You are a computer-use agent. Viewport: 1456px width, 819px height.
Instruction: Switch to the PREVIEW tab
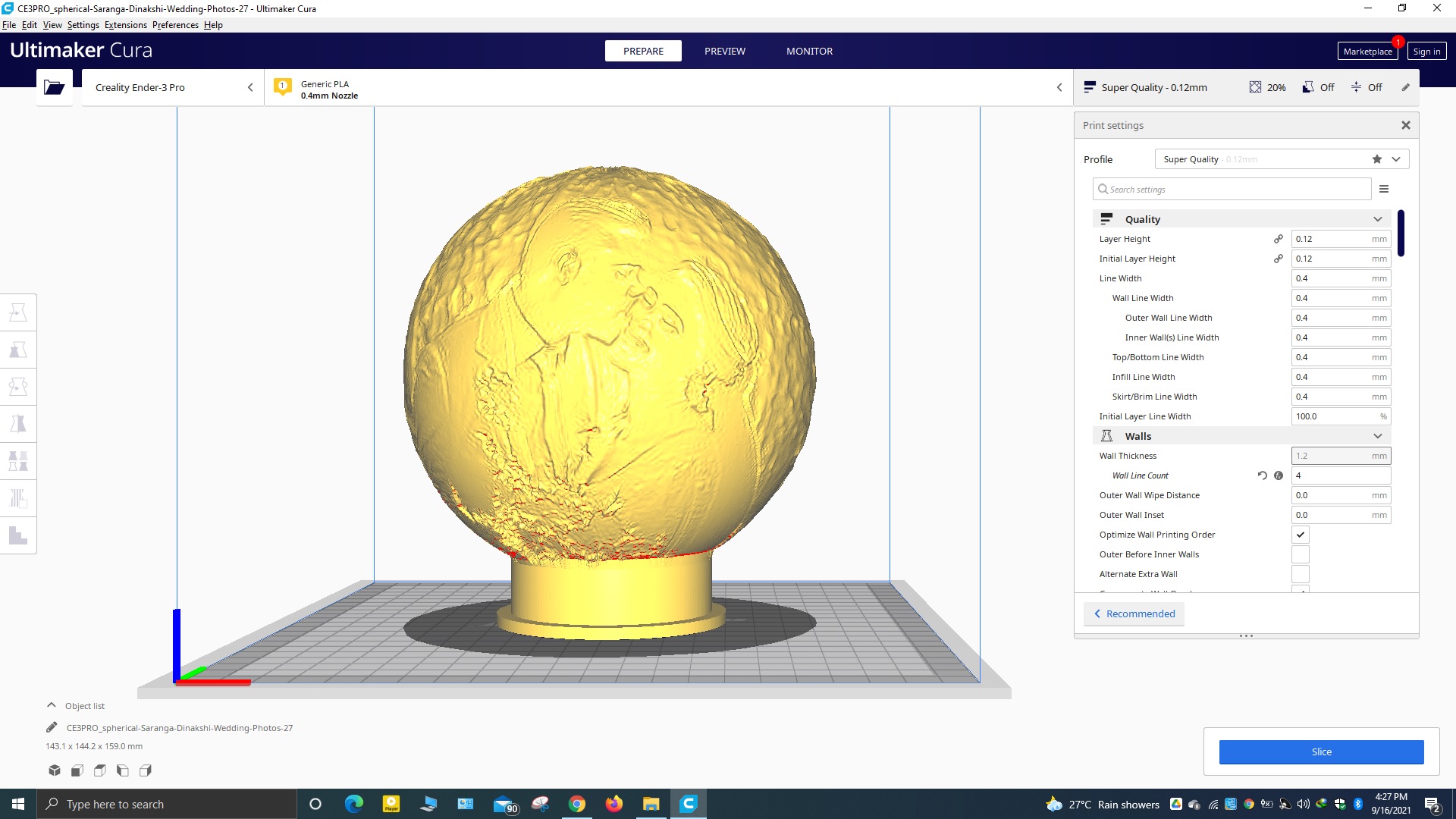coord(724,51)
